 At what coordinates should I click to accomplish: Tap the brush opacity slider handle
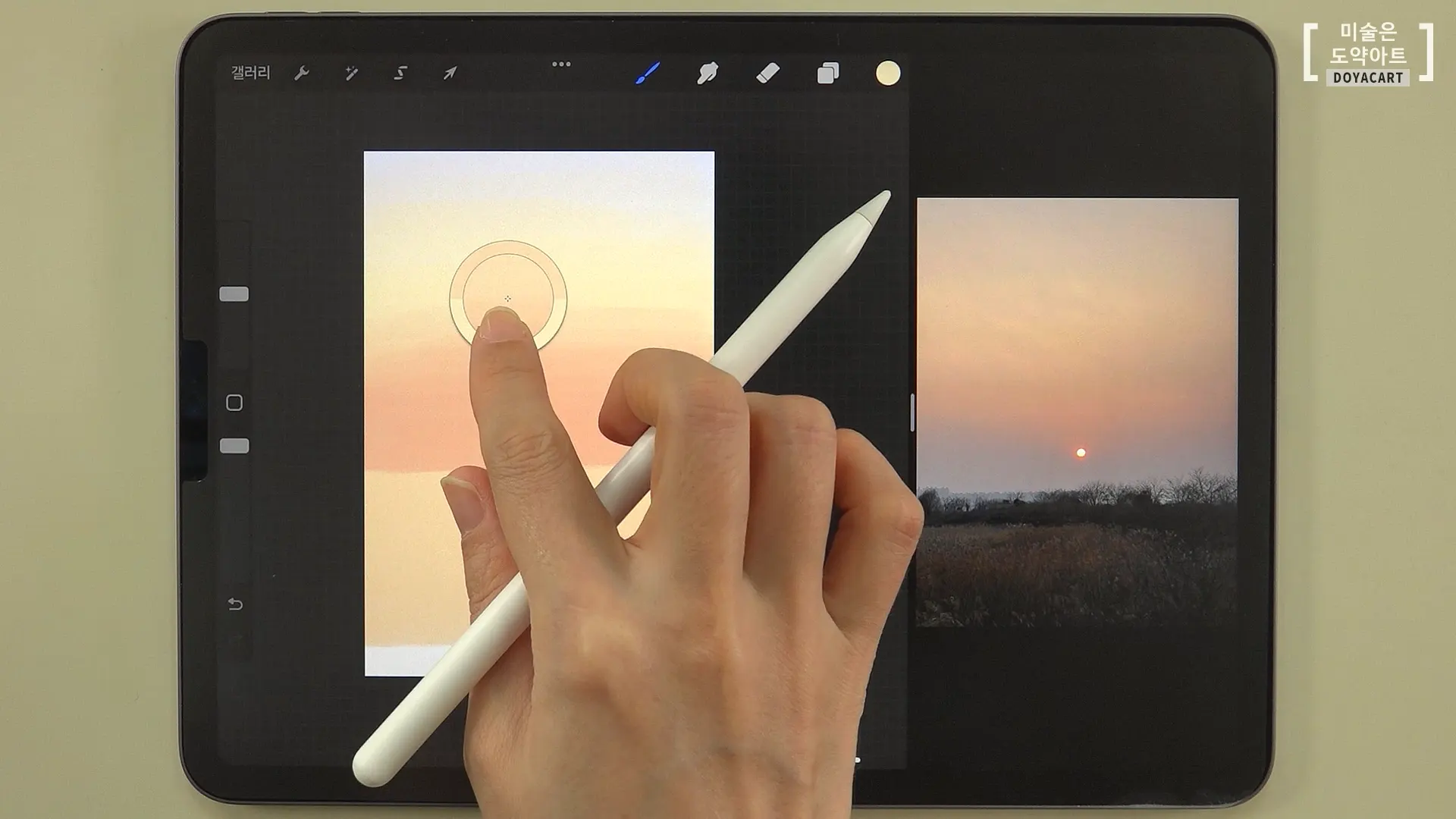[x=234, y=446]
